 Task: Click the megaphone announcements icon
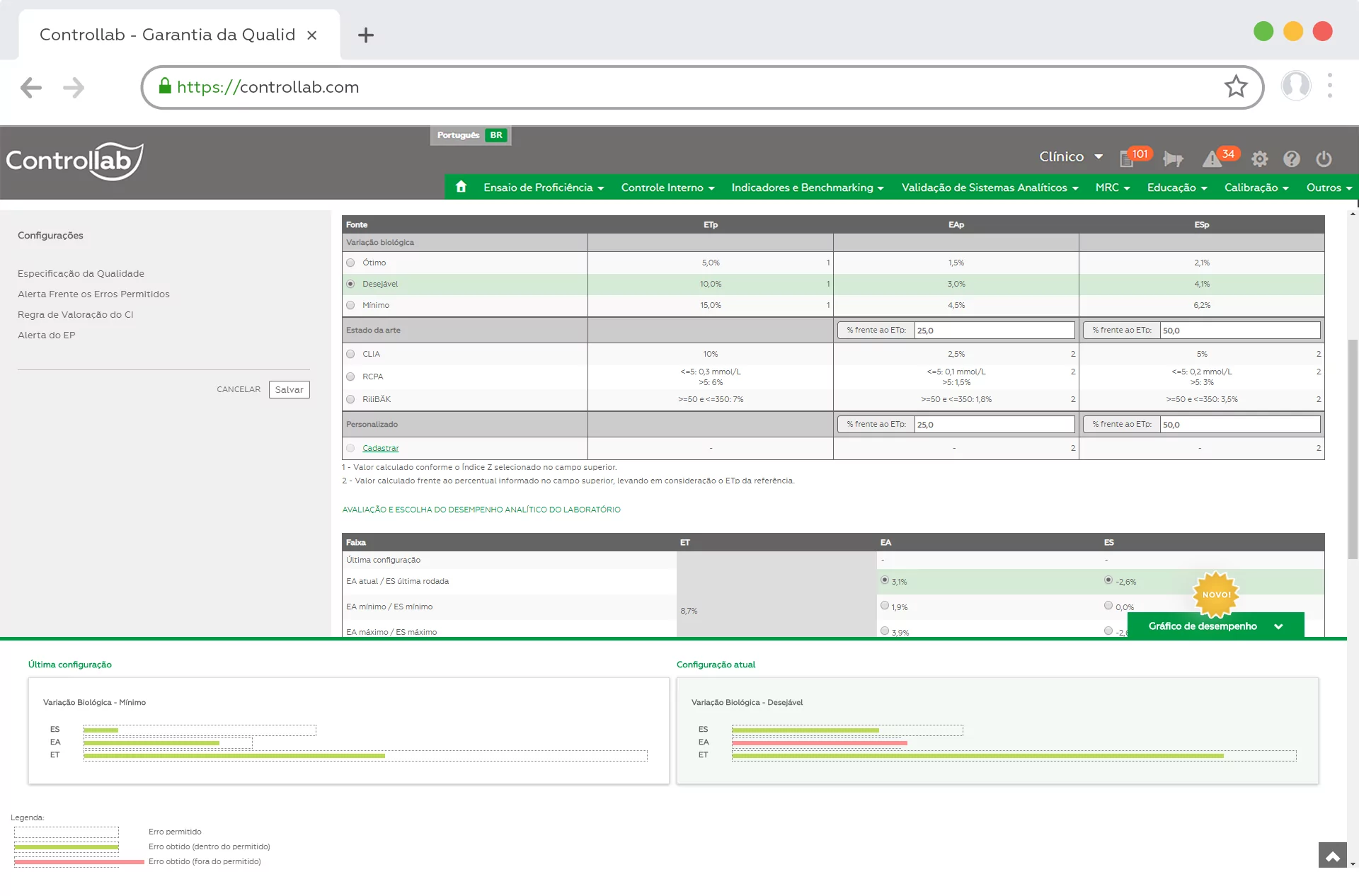[x=1173, y=159]
